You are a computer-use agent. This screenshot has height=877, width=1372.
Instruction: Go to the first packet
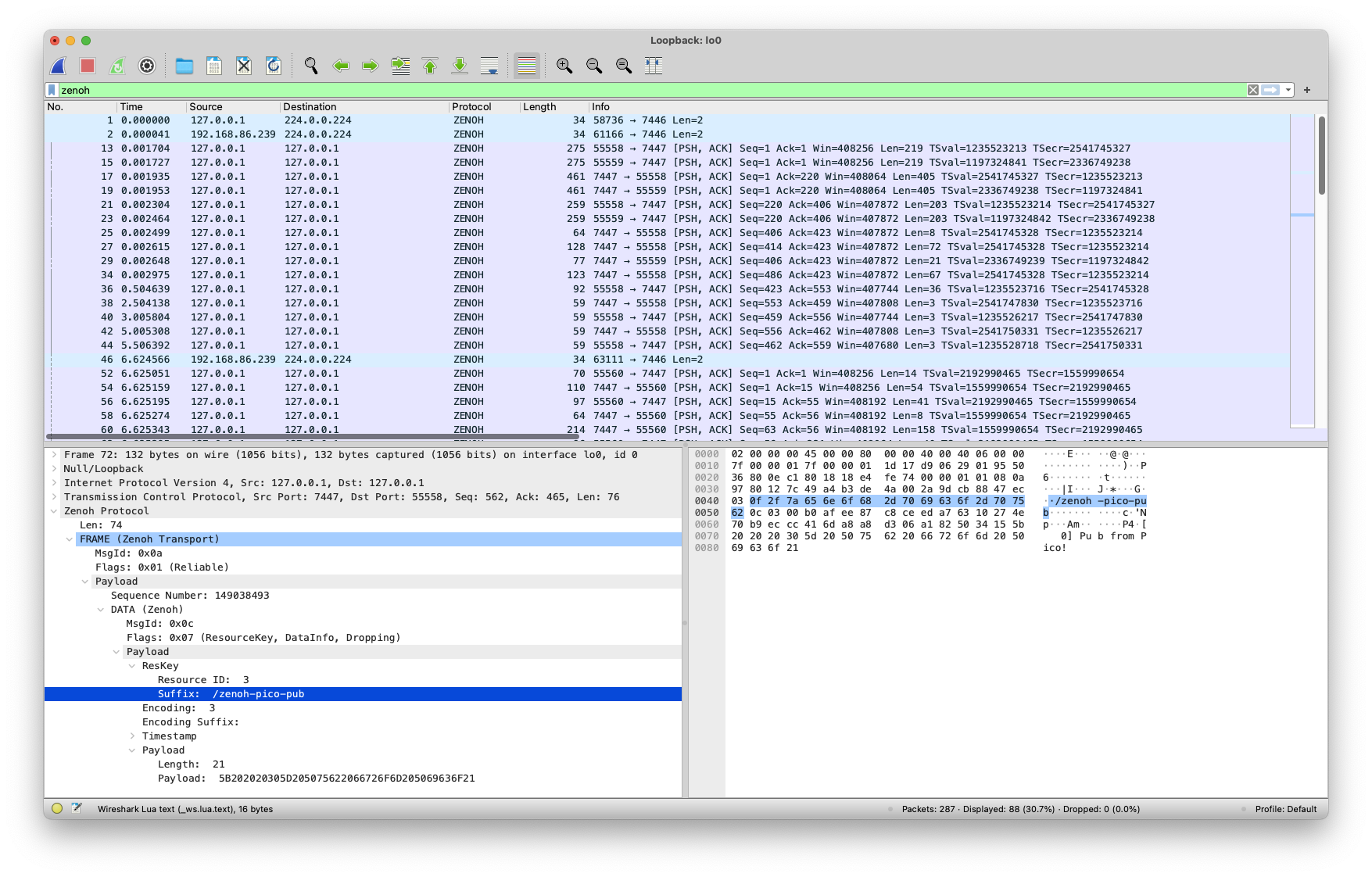[x=429, y=66]
